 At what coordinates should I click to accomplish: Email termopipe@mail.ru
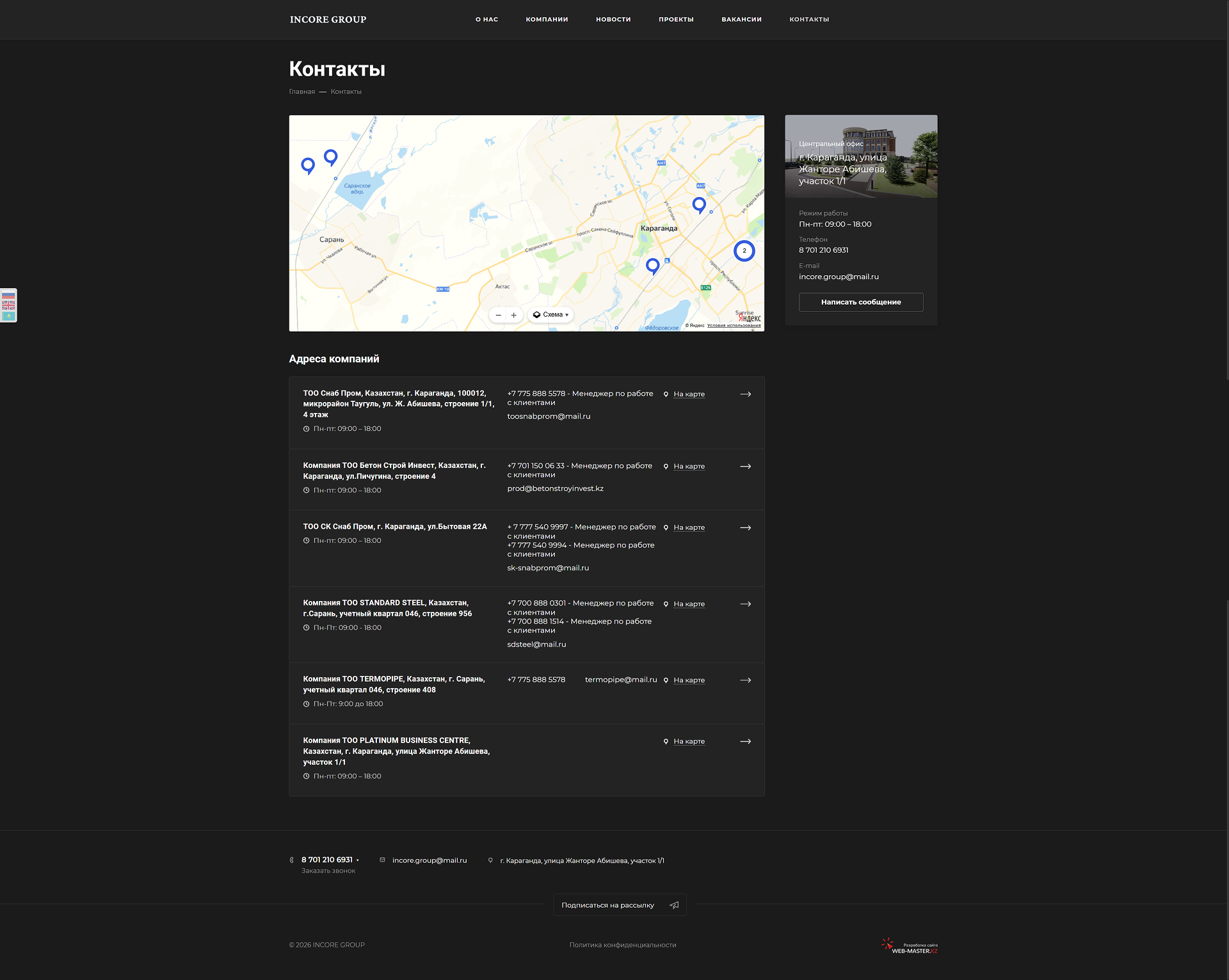tap(621, 680)
